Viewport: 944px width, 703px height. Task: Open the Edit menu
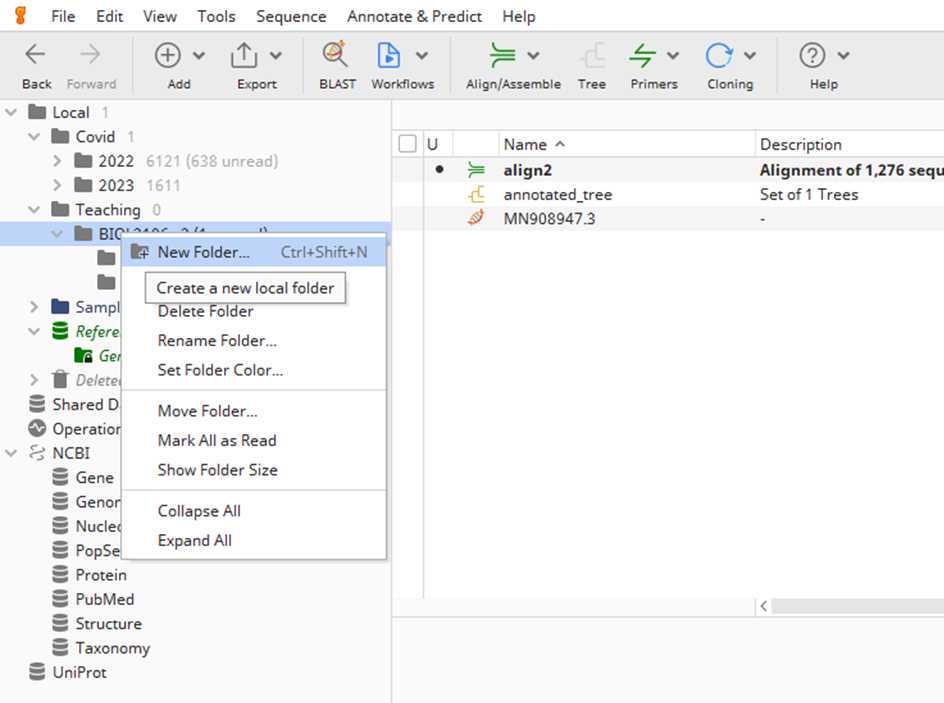tap(110, 16)
